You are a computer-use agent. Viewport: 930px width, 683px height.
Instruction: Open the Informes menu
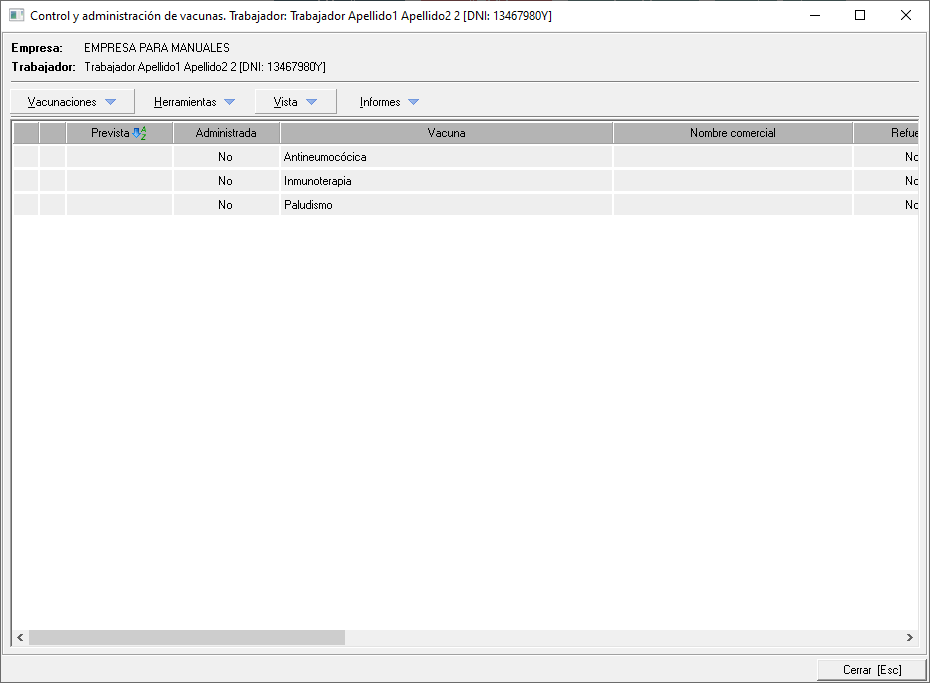click(389, 102)
